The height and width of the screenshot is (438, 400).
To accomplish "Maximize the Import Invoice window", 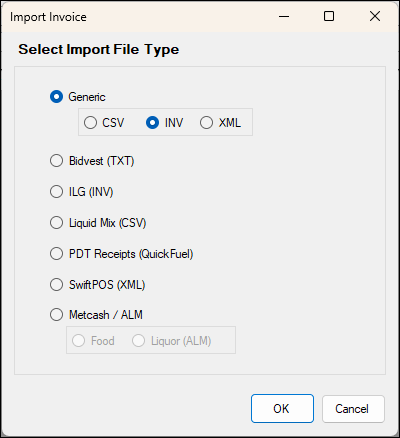I will click(329, 16).
